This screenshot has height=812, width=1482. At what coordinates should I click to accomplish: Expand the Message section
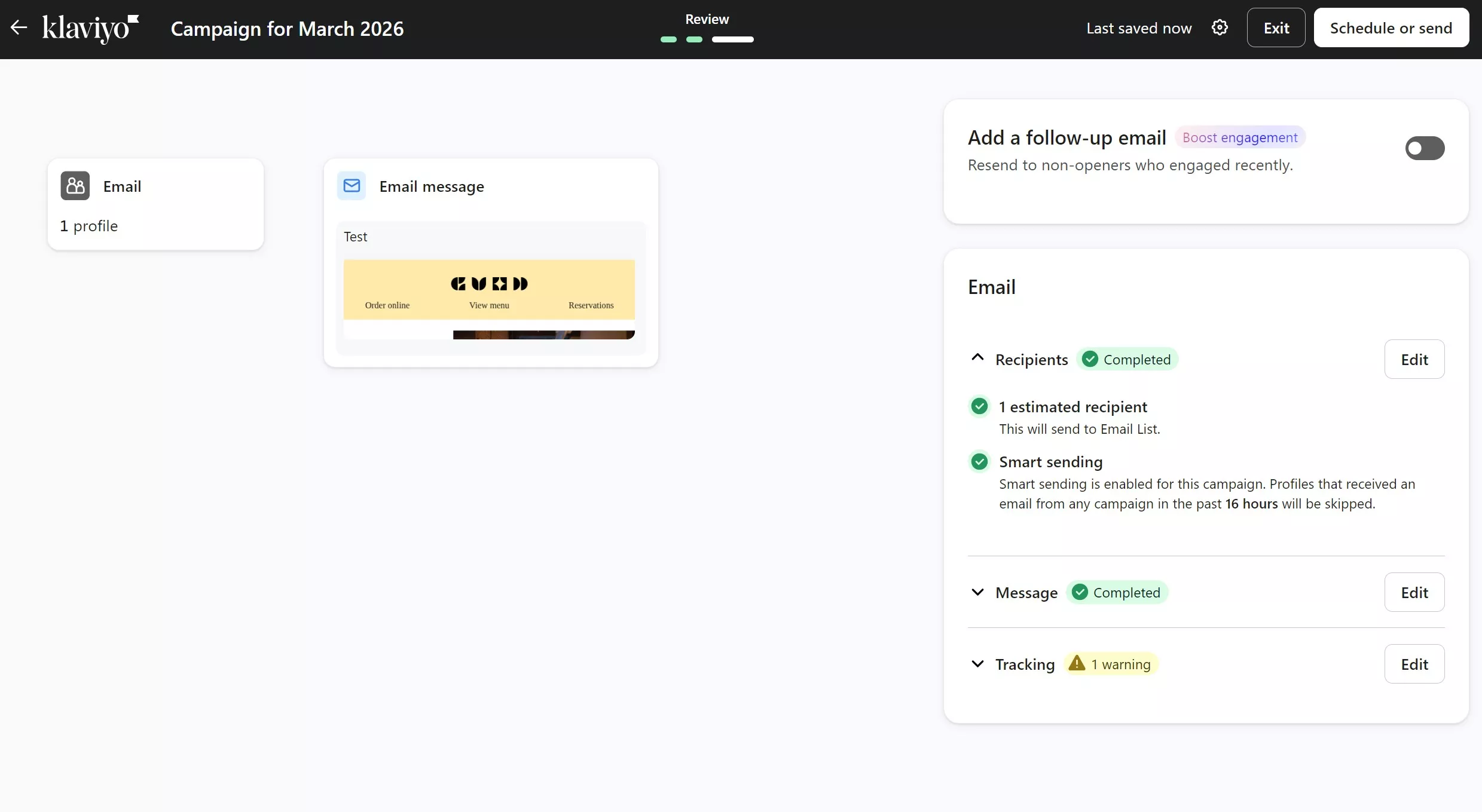(x=977, y=592)
